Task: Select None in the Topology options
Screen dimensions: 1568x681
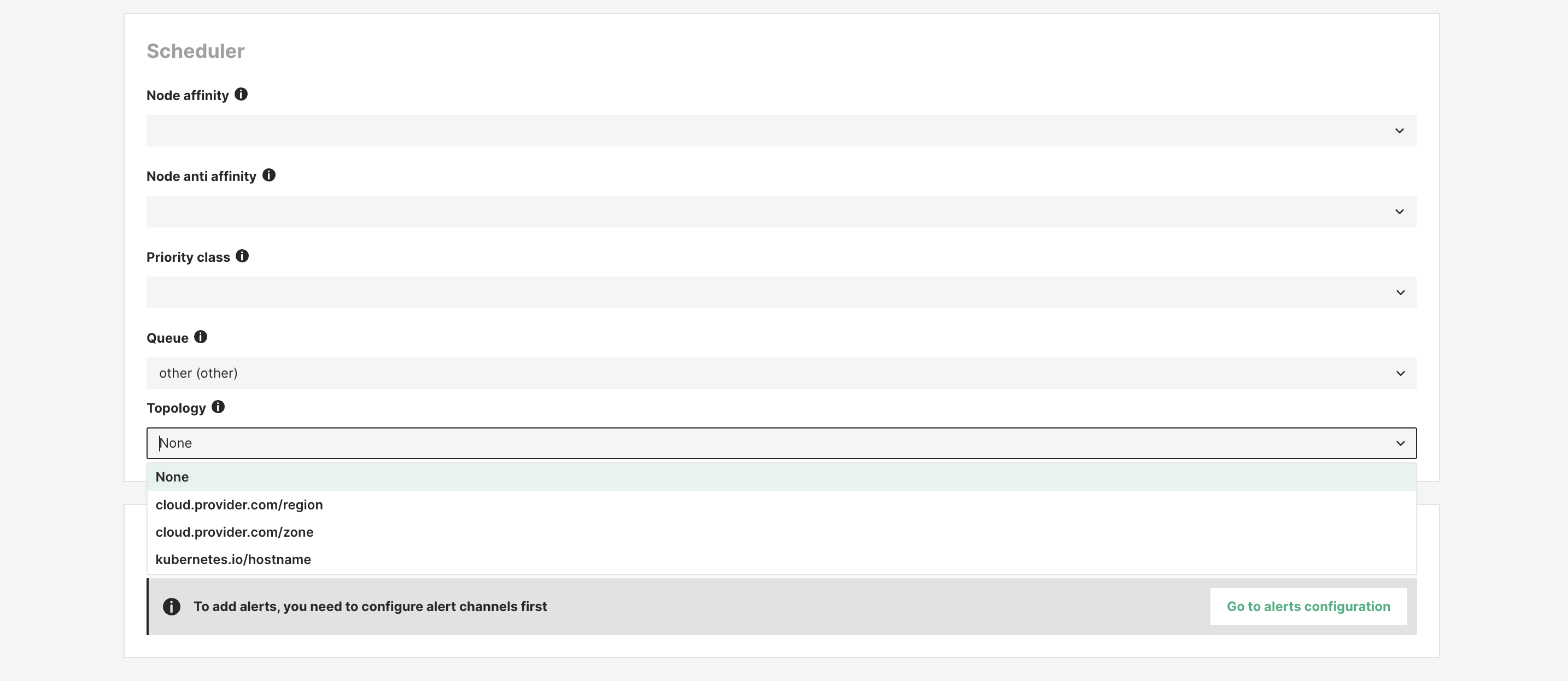Action: coord(172,477)
